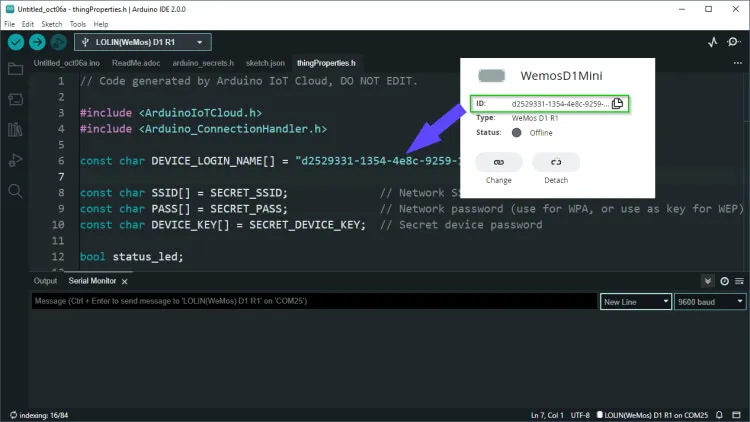Open the Serial Plotter icon
The width and height of the screenshot is (750, 422).
(x=714, y=42)
